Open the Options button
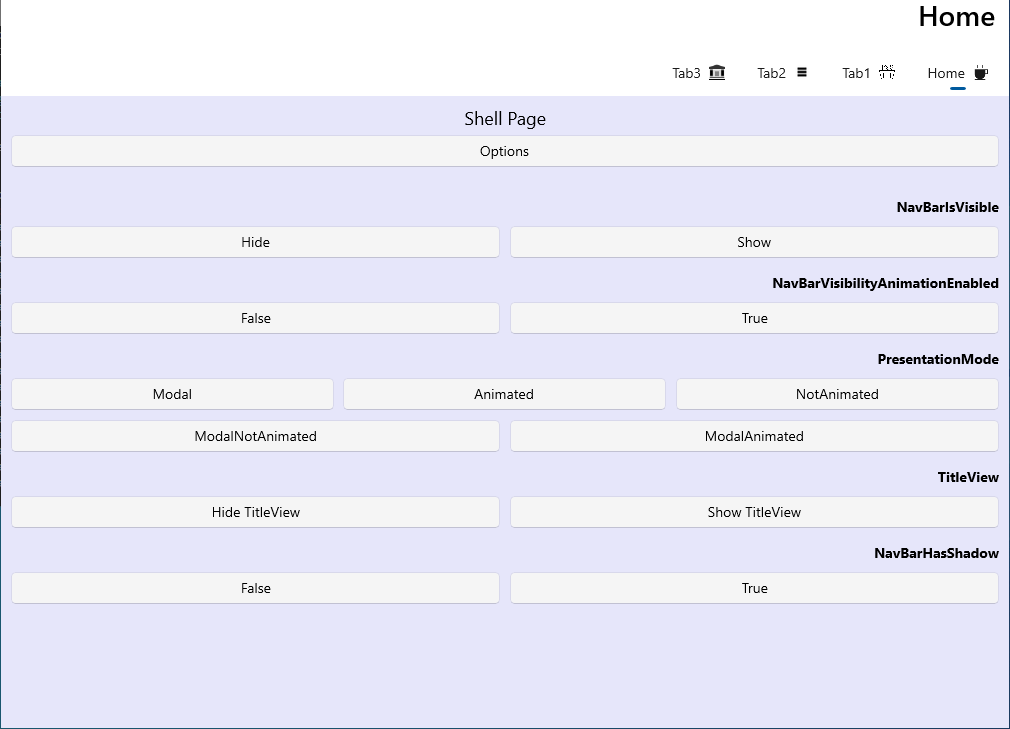Image resolution: width=1010 pixels, height=729 pixels. [504, 151]
